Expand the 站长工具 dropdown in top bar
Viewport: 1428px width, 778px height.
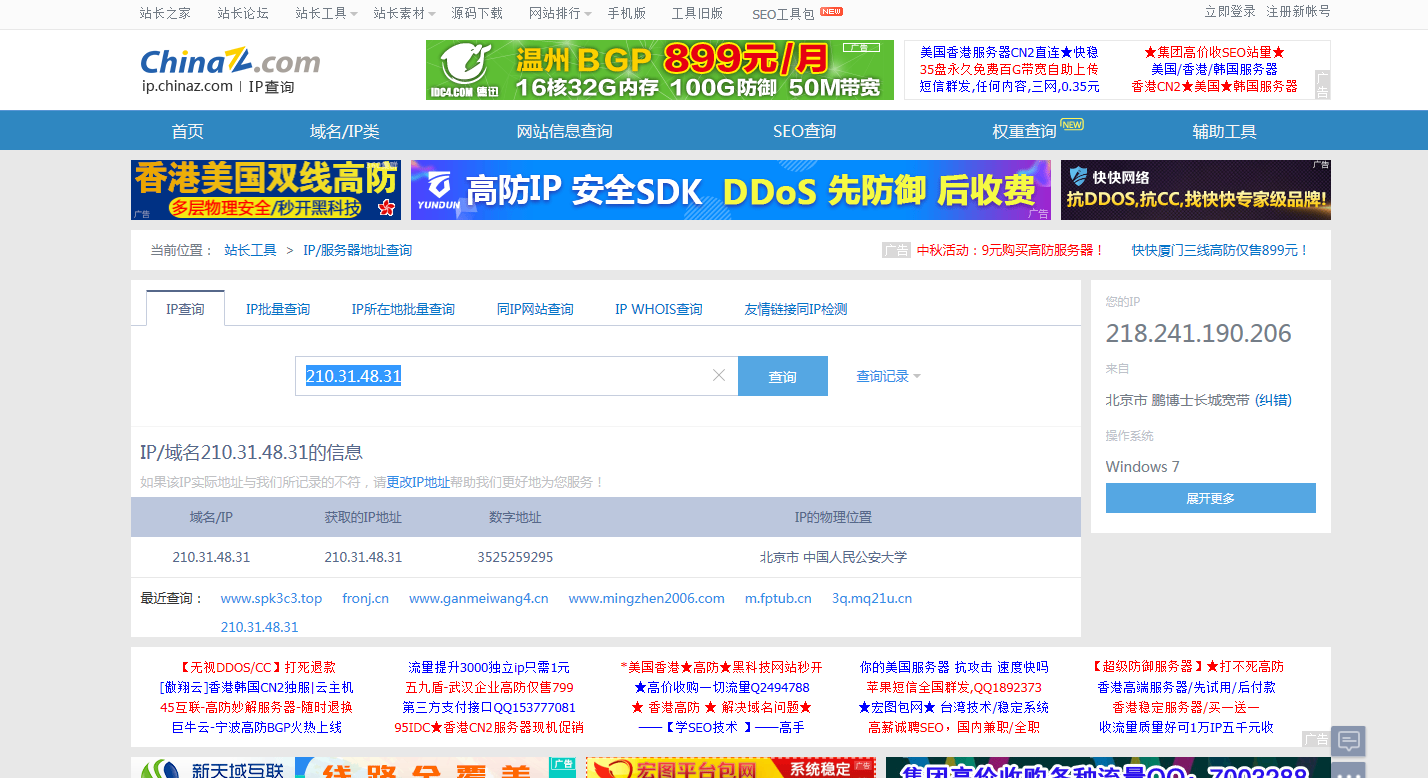(326, 13)
